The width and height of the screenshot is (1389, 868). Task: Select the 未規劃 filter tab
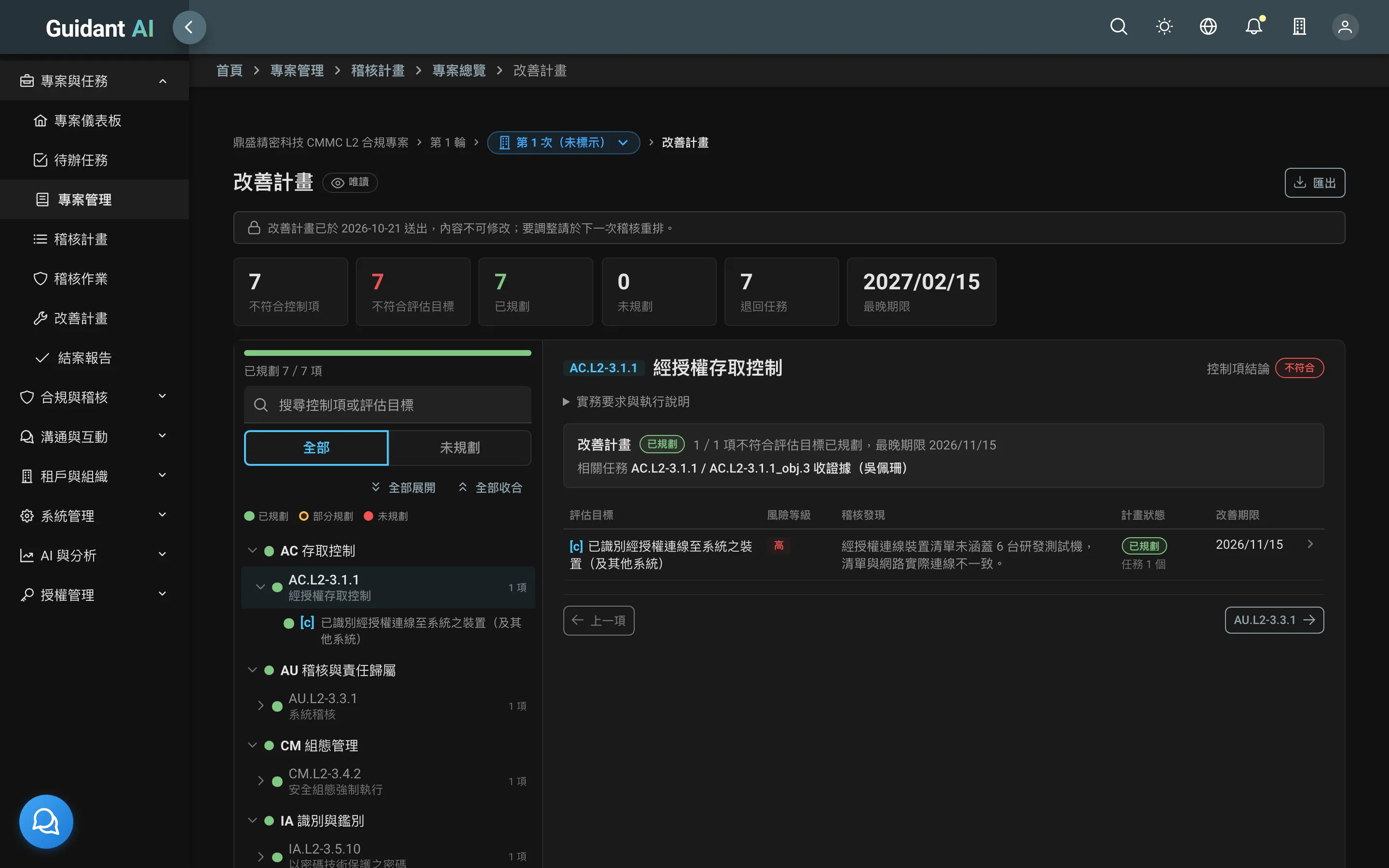460,447
